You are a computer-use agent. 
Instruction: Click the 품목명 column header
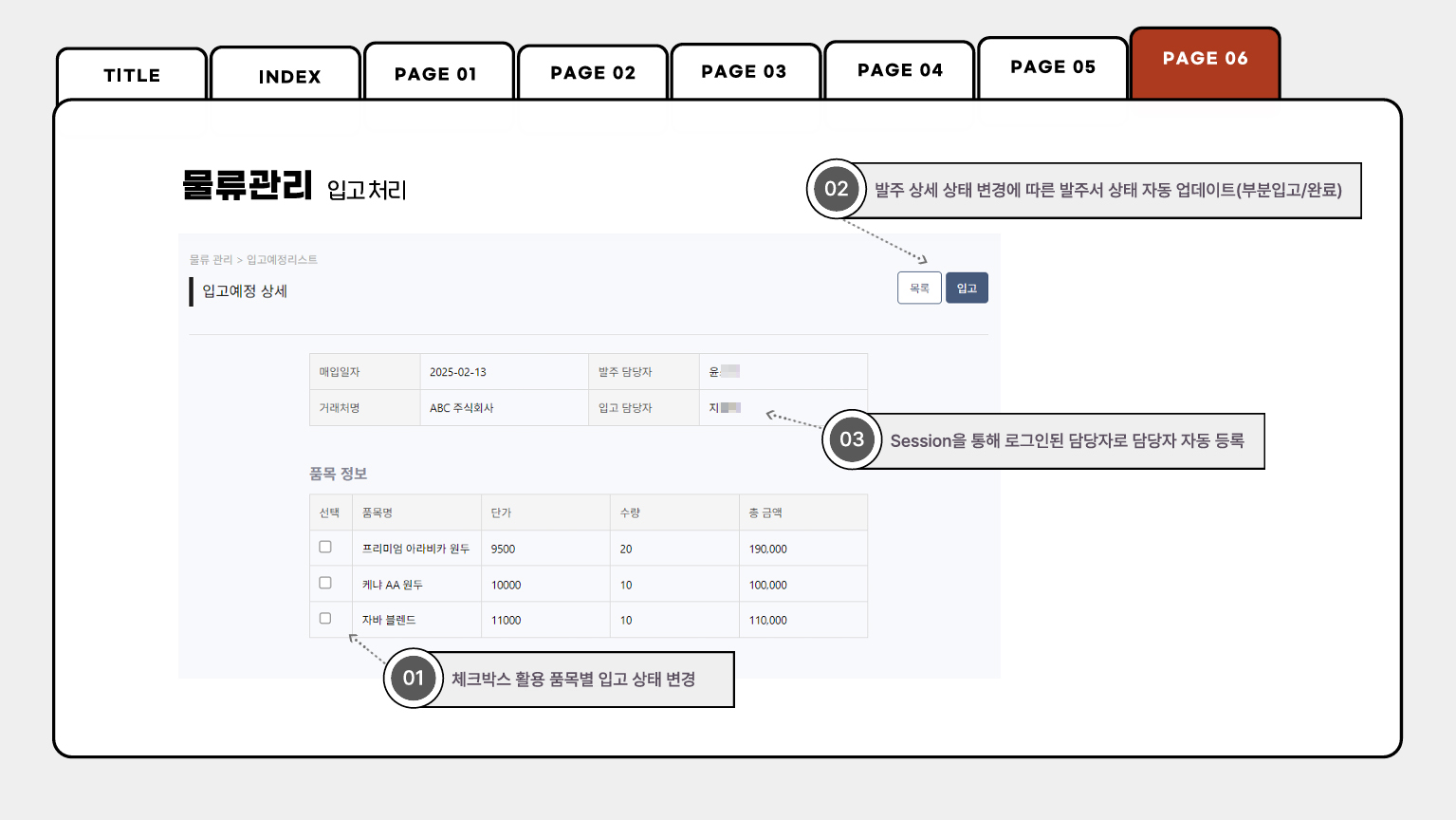coord(378,513)
